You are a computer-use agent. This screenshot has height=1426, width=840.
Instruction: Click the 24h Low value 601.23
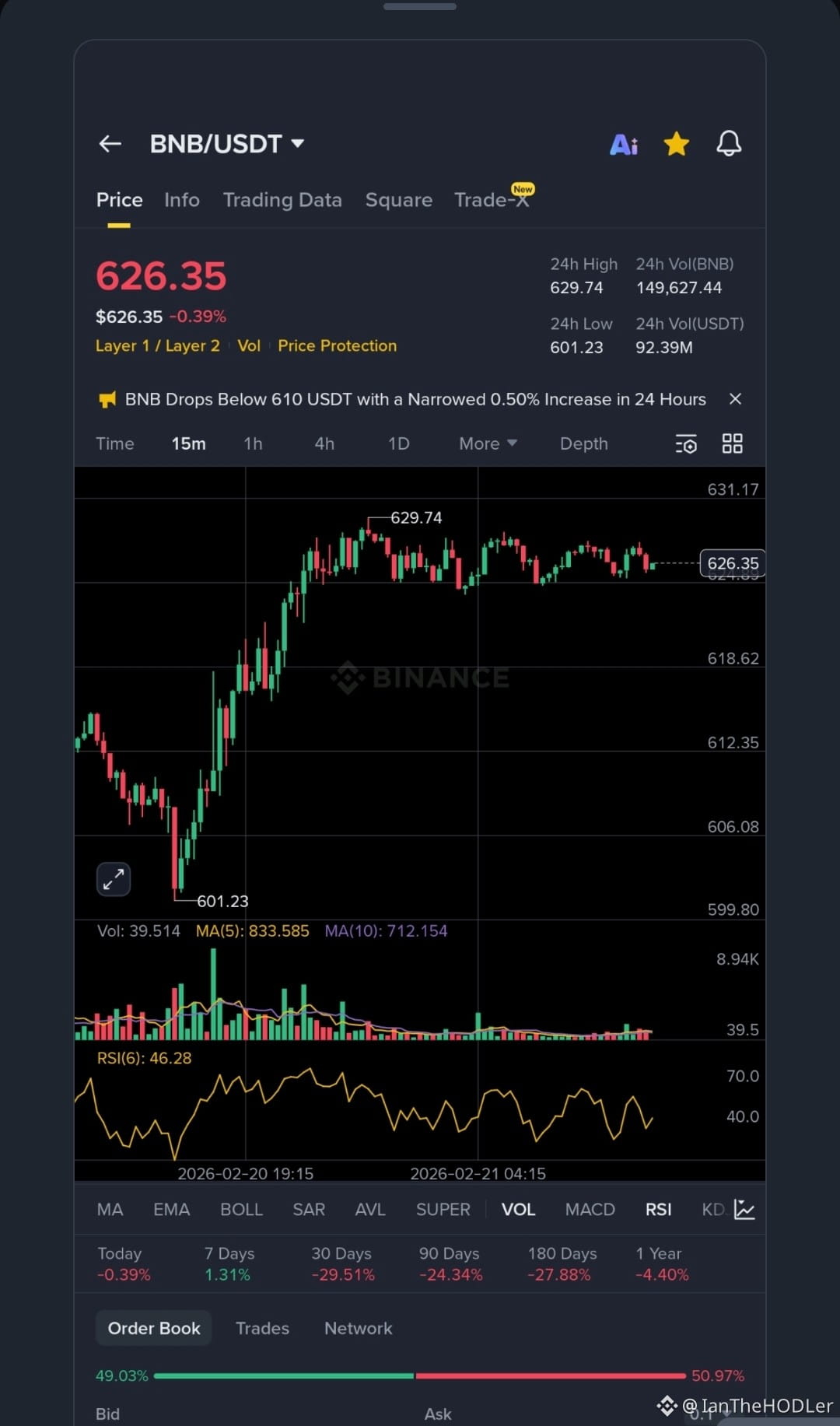pos(576,348)
